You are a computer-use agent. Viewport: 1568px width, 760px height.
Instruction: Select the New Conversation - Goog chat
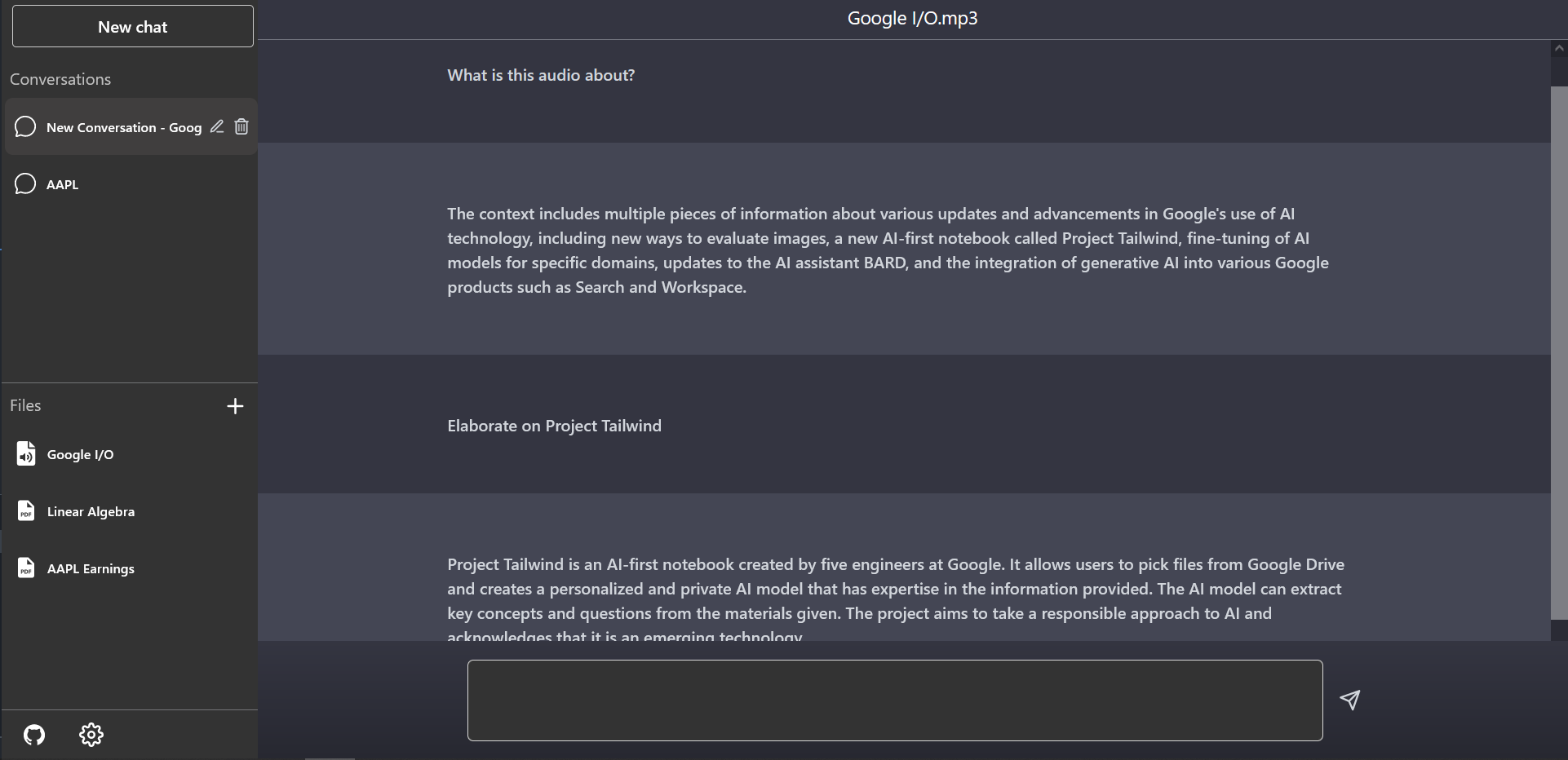coord(123,127)
